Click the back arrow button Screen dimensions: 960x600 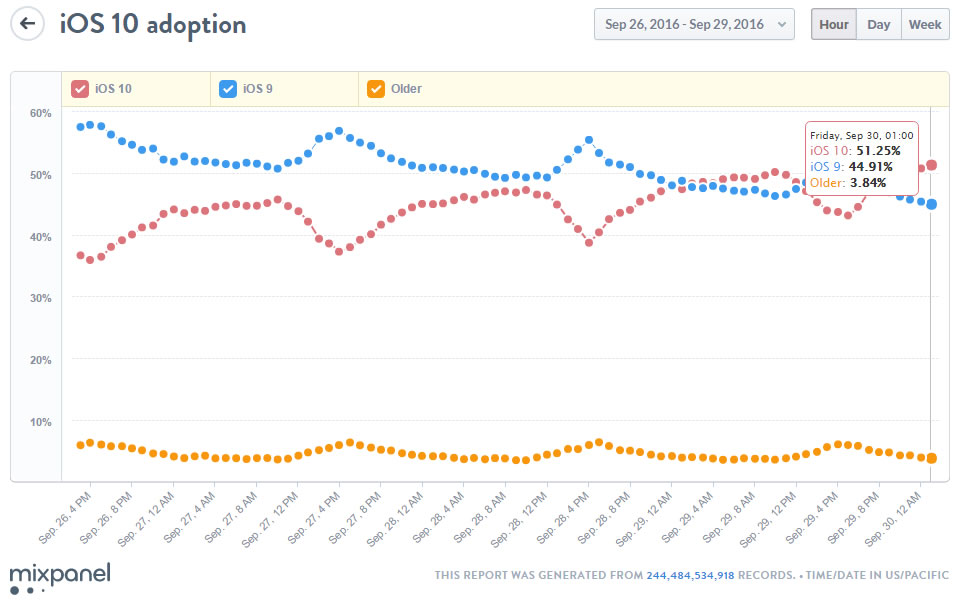pyautogui.click(x=27, y=23)
